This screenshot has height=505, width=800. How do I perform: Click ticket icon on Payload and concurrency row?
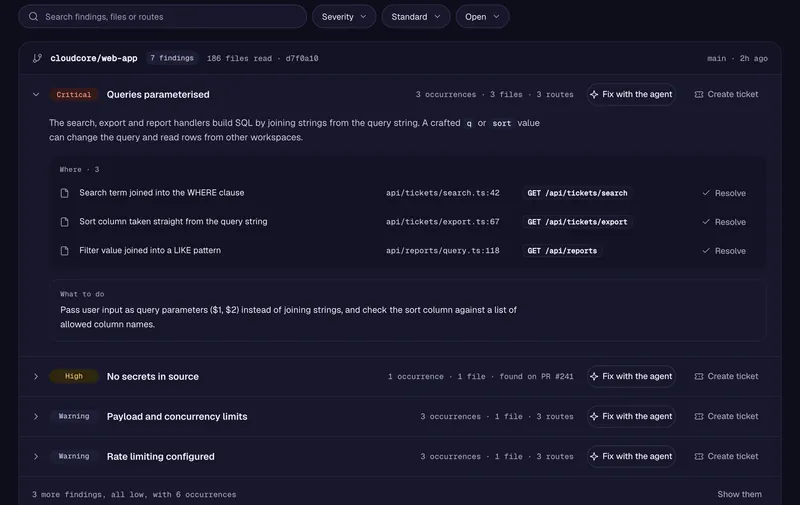(699, 416)
